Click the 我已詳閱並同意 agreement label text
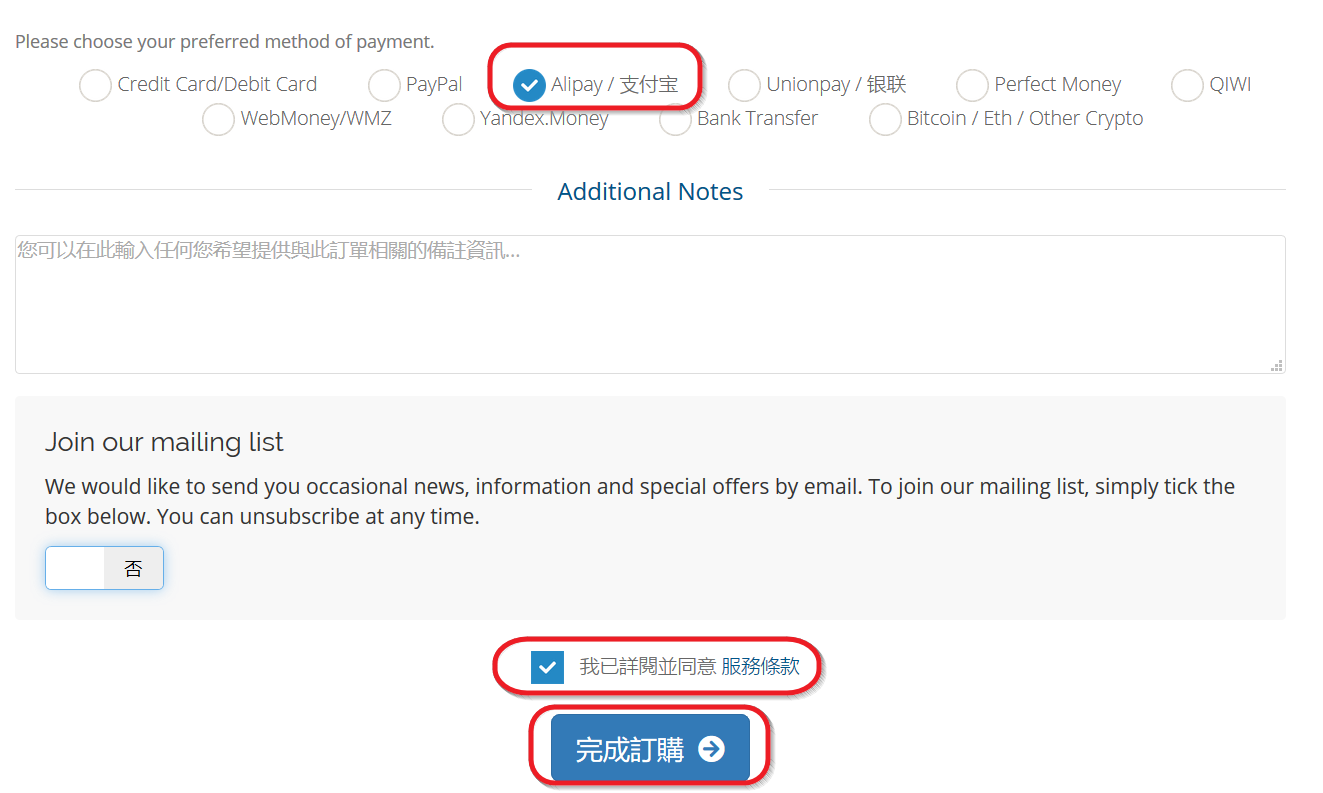Screen dimensions: 1323x793 click(647, 667)
